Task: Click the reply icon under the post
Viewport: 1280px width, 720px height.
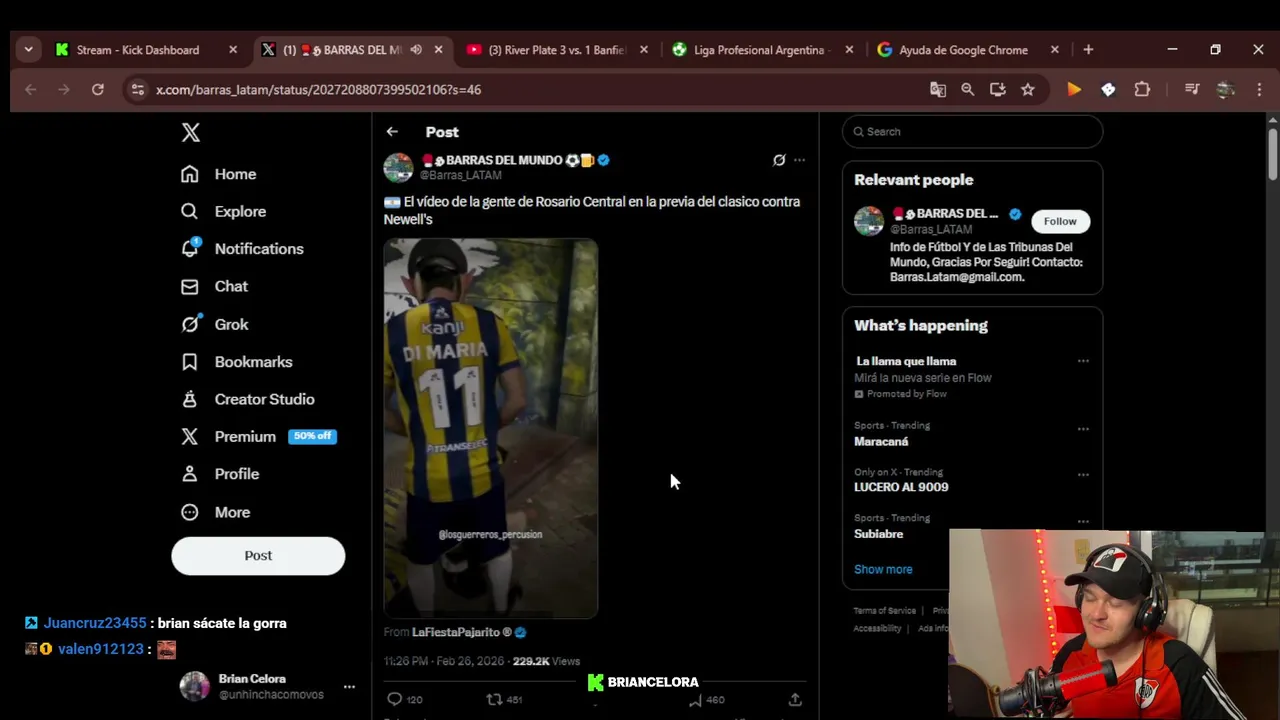Action: 394,699
